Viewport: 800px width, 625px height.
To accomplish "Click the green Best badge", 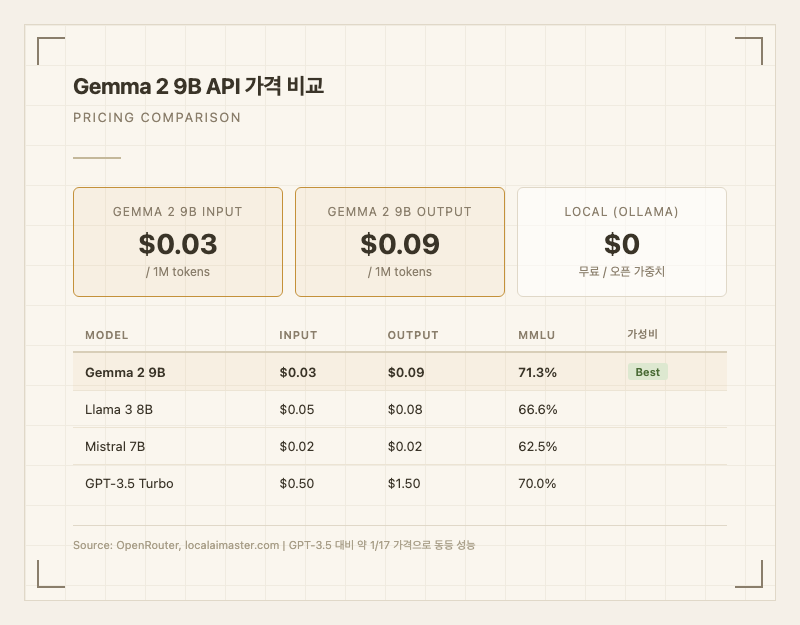I will 647,372.
